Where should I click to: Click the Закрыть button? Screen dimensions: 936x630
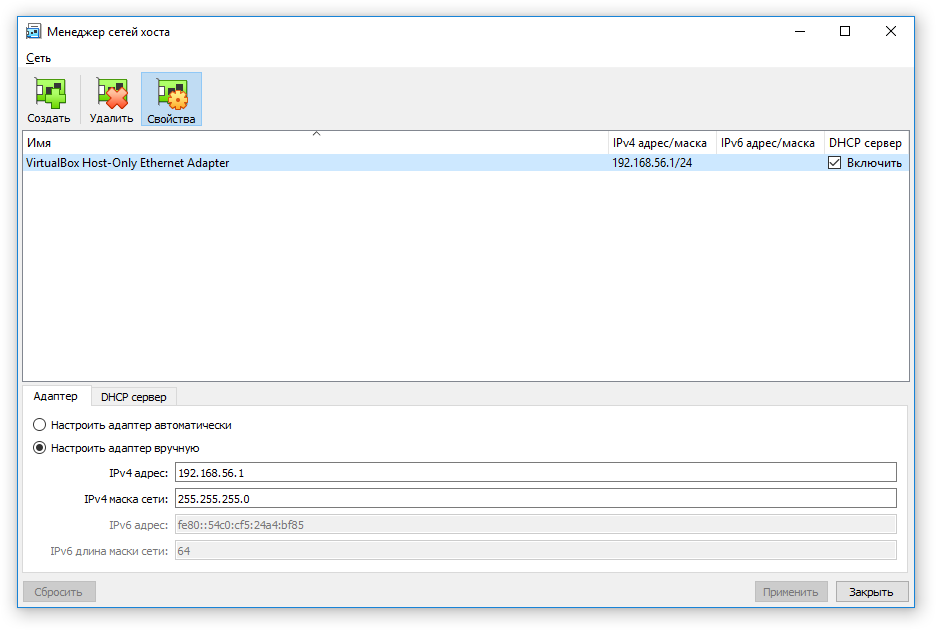coord(872,592)
